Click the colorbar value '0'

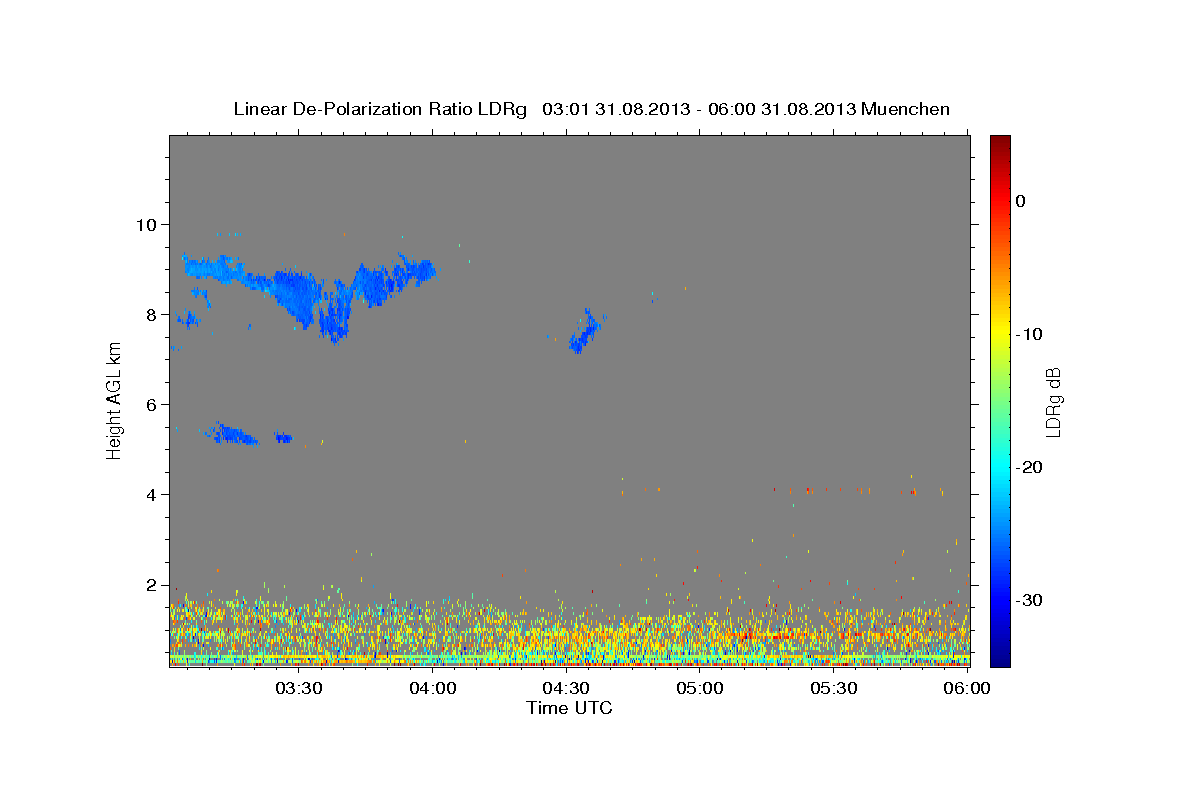tap(1021, 201)
